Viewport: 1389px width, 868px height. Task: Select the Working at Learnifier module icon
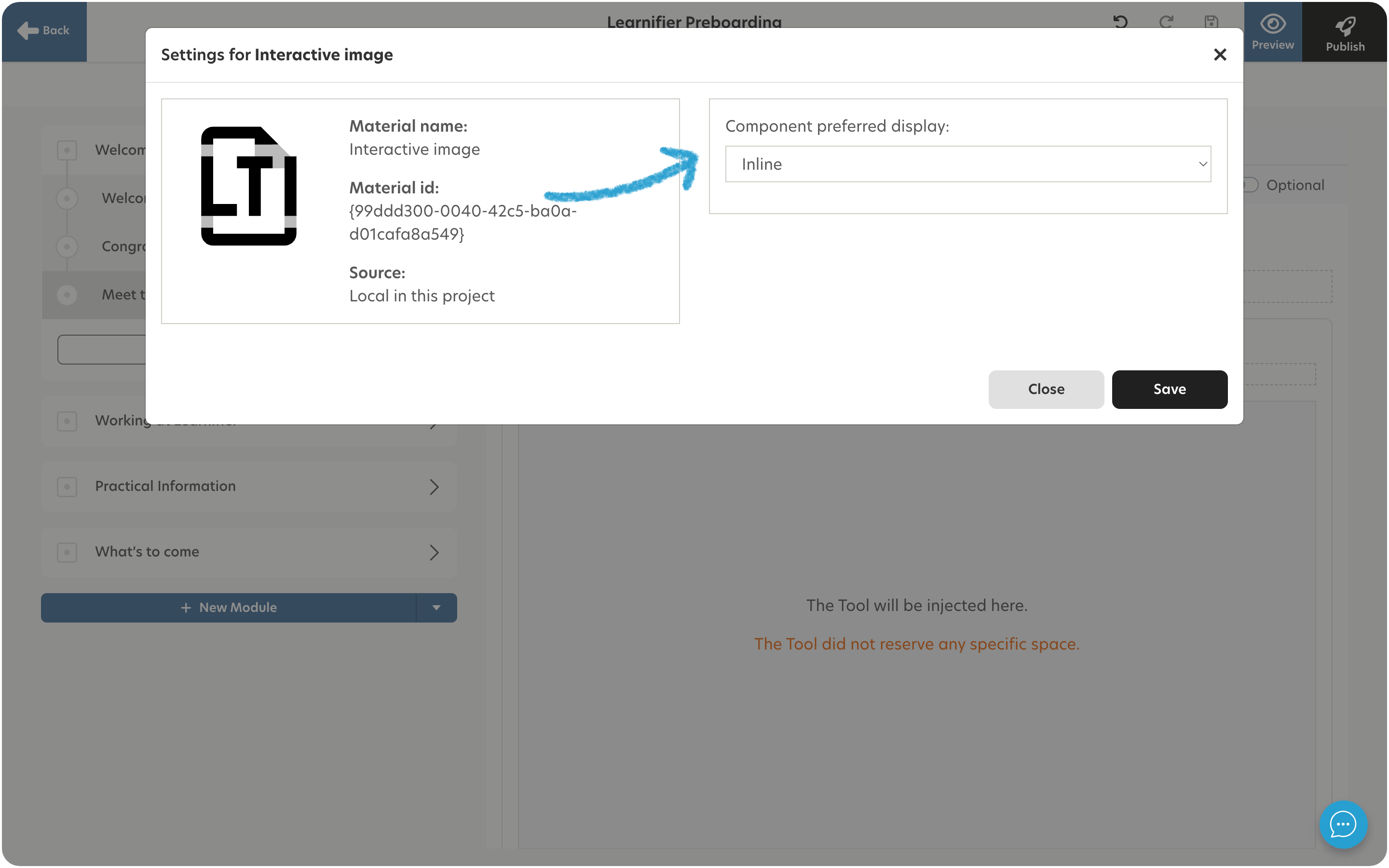coord(67,421)
